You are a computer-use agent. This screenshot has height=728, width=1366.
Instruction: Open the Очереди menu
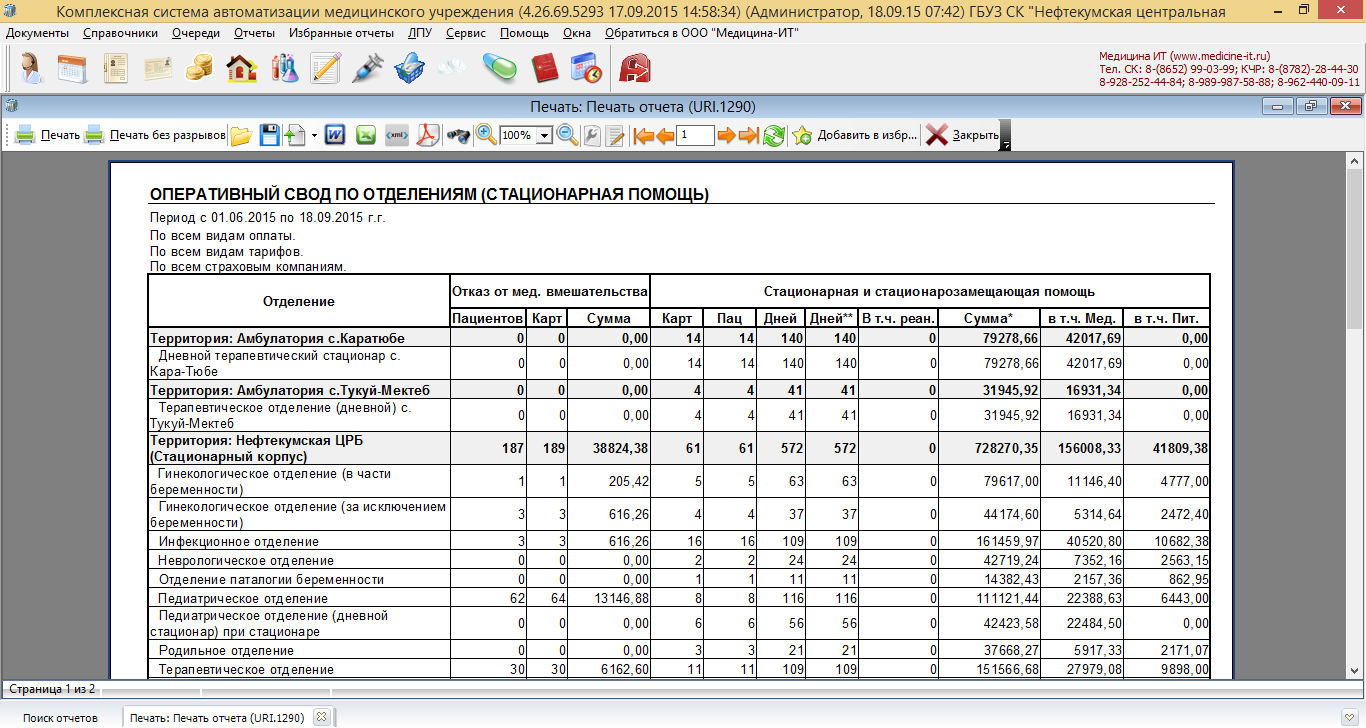coord(195,33)
